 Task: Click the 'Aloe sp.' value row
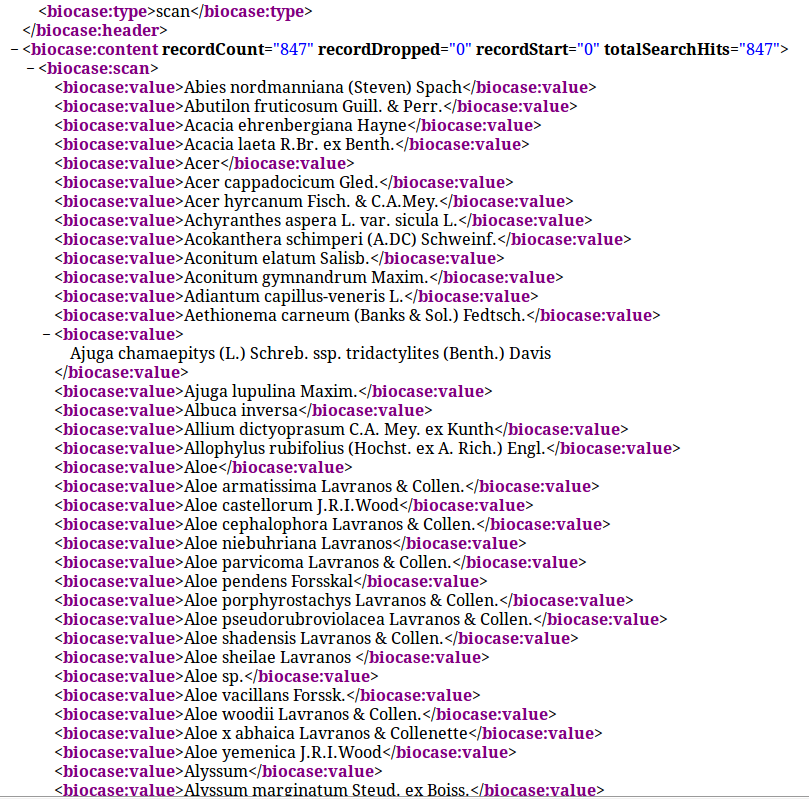click(x=216, y=677)
